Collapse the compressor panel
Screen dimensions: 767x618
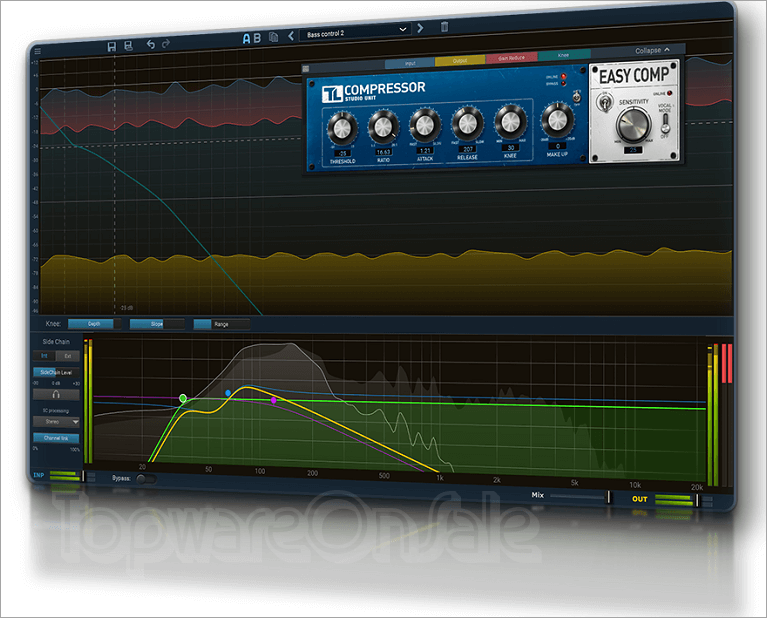[652, 50]
